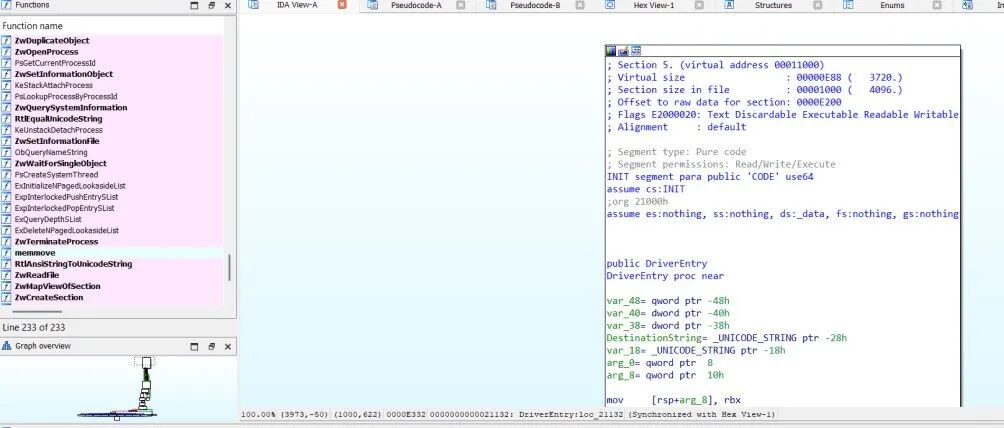Click the third icon in the graph node header
Image resolution: width=1004 pixels, height=428 pixels.
[x=636, y=51]
